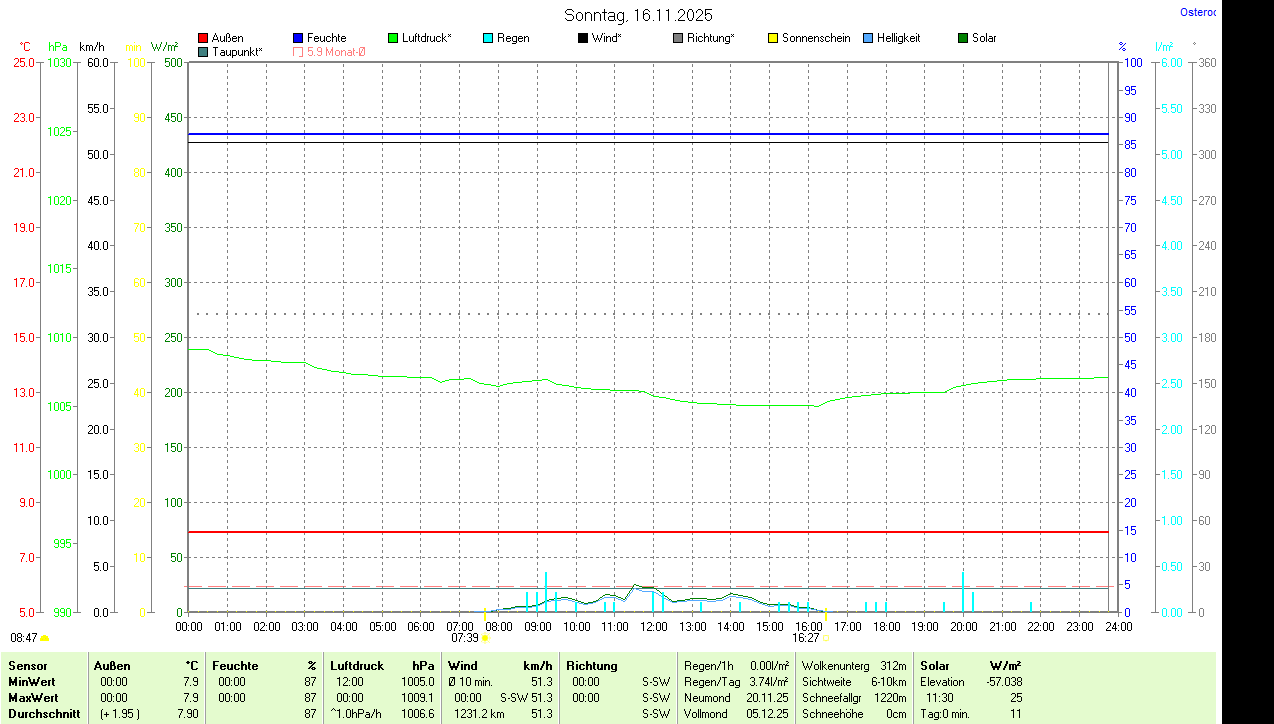
Task: Click the green Luftdruck legend square
Action: [393, 38]
